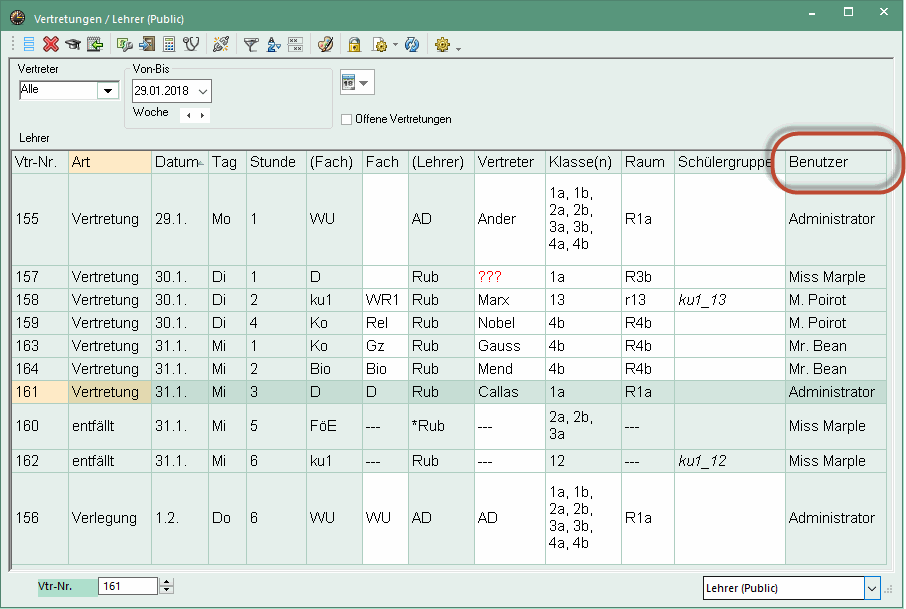Click the WR1 Fach cell

[x=385, y=300]
